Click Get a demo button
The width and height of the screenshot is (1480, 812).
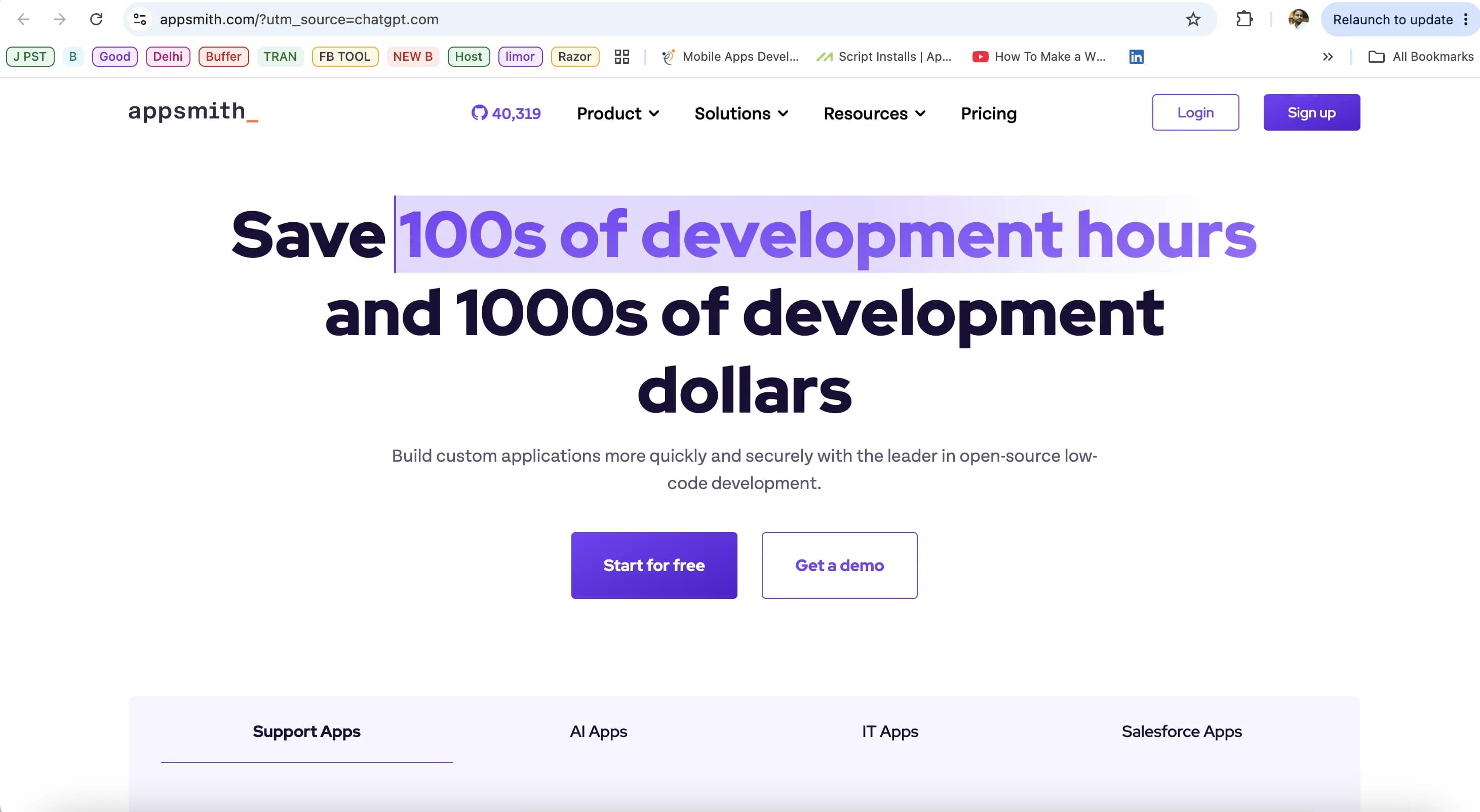(839, 565)
